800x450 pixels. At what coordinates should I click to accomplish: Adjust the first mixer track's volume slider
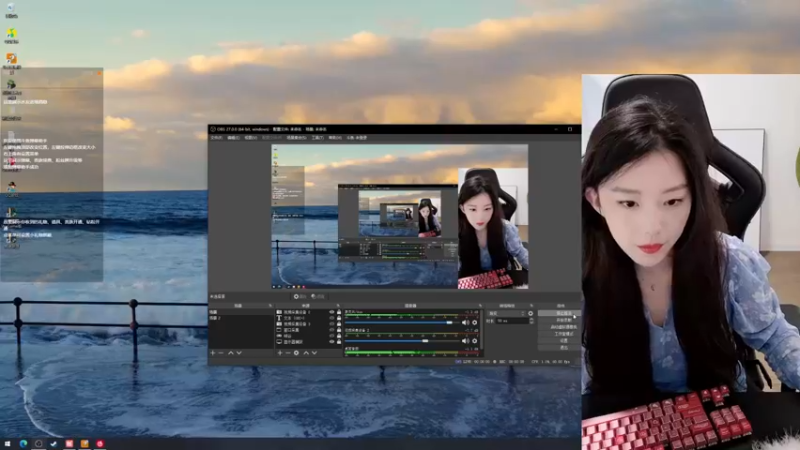point(402,322)
